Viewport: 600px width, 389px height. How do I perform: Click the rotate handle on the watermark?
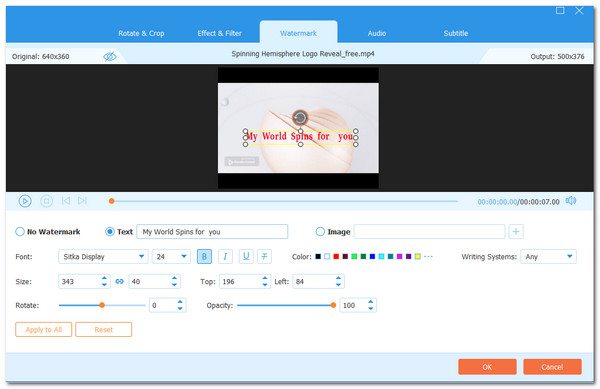[300, 117]
